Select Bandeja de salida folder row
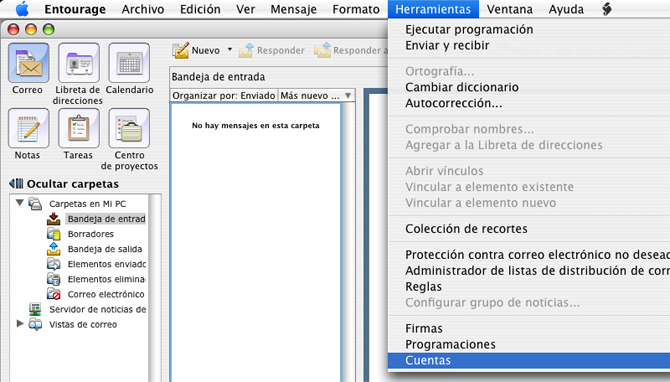 79,249
